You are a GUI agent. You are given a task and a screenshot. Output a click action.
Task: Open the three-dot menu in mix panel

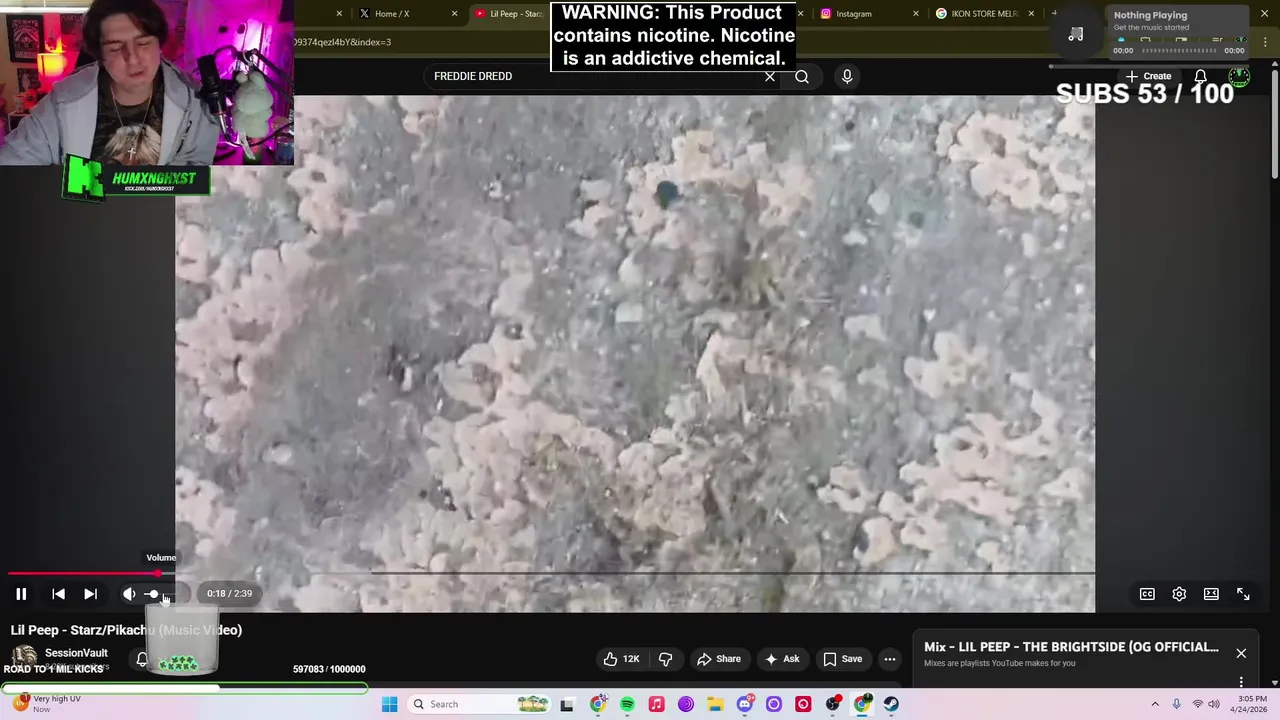coord(1241,682)
